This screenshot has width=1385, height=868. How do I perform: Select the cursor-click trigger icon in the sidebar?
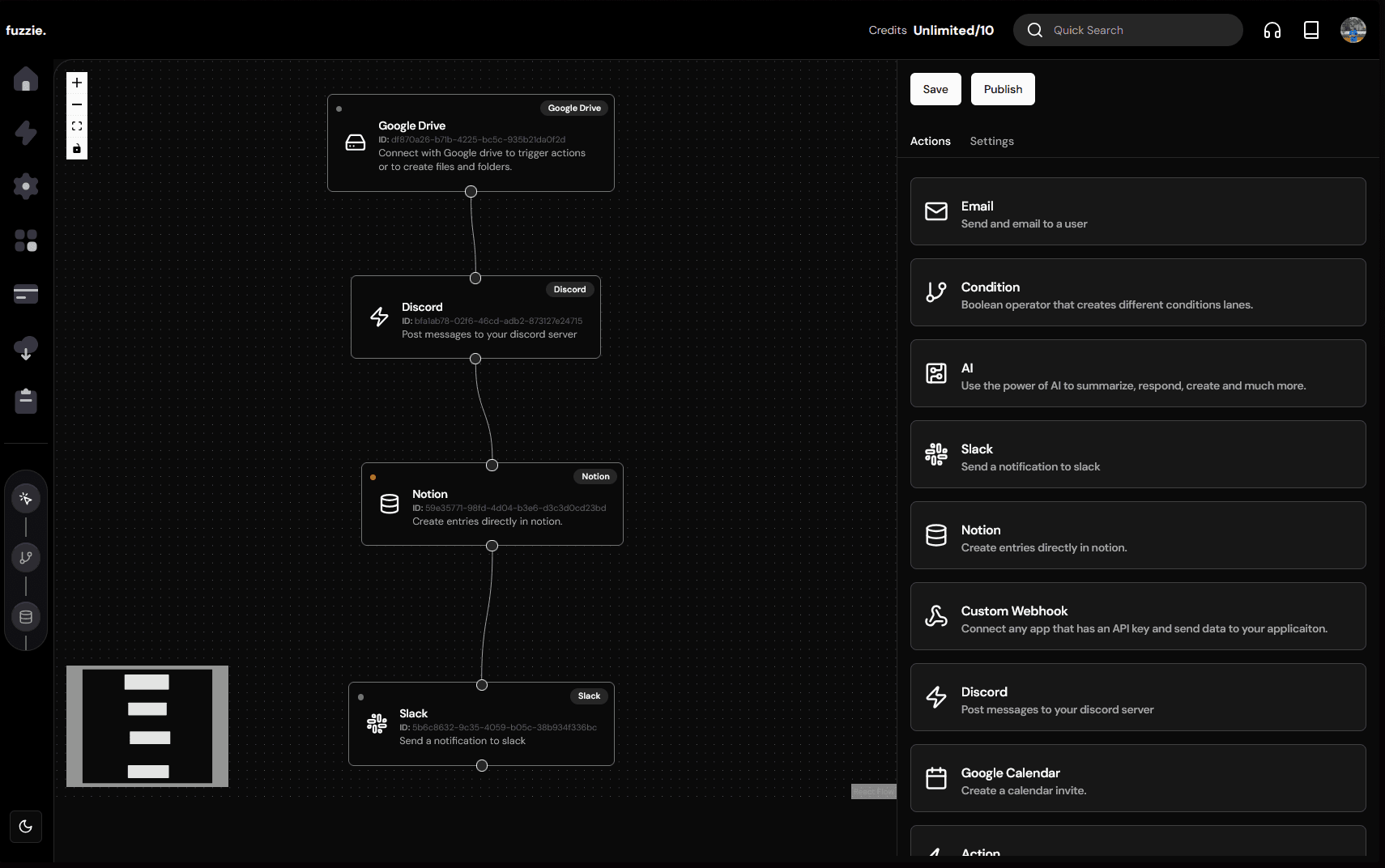26,499
